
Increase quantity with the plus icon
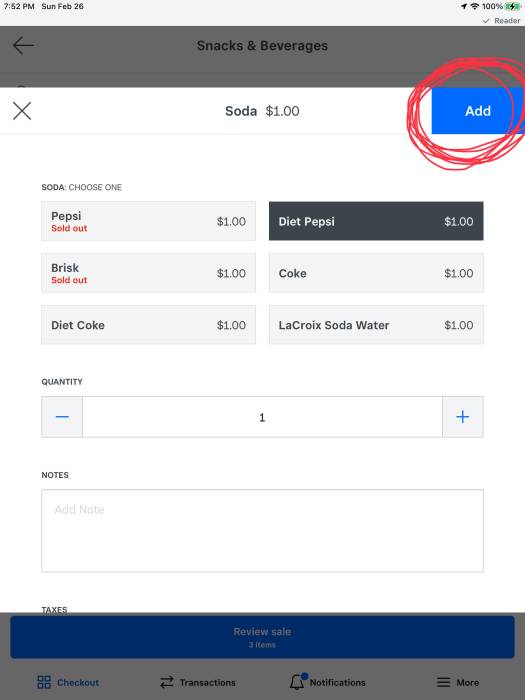click(462, 417)
